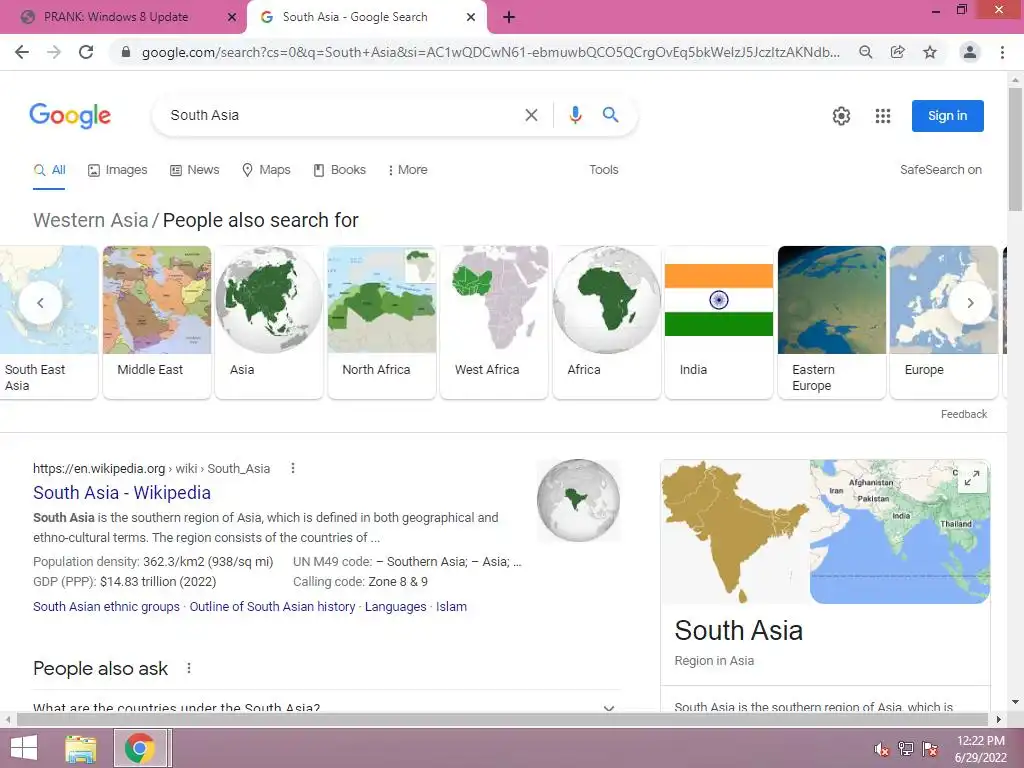Switch to PRANK: Windows 8 Update tab
This screenshot has width=1024, height=768.
[116, 17]
